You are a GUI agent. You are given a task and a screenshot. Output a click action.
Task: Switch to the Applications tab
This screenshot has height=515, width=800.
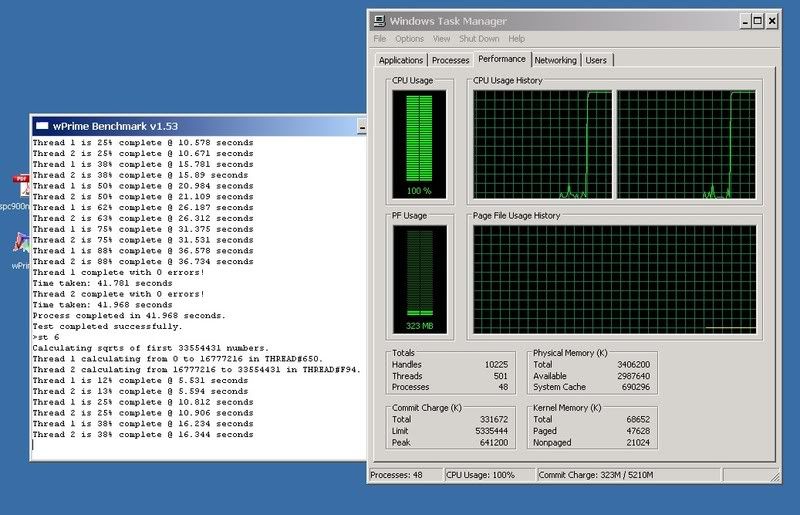401,60
